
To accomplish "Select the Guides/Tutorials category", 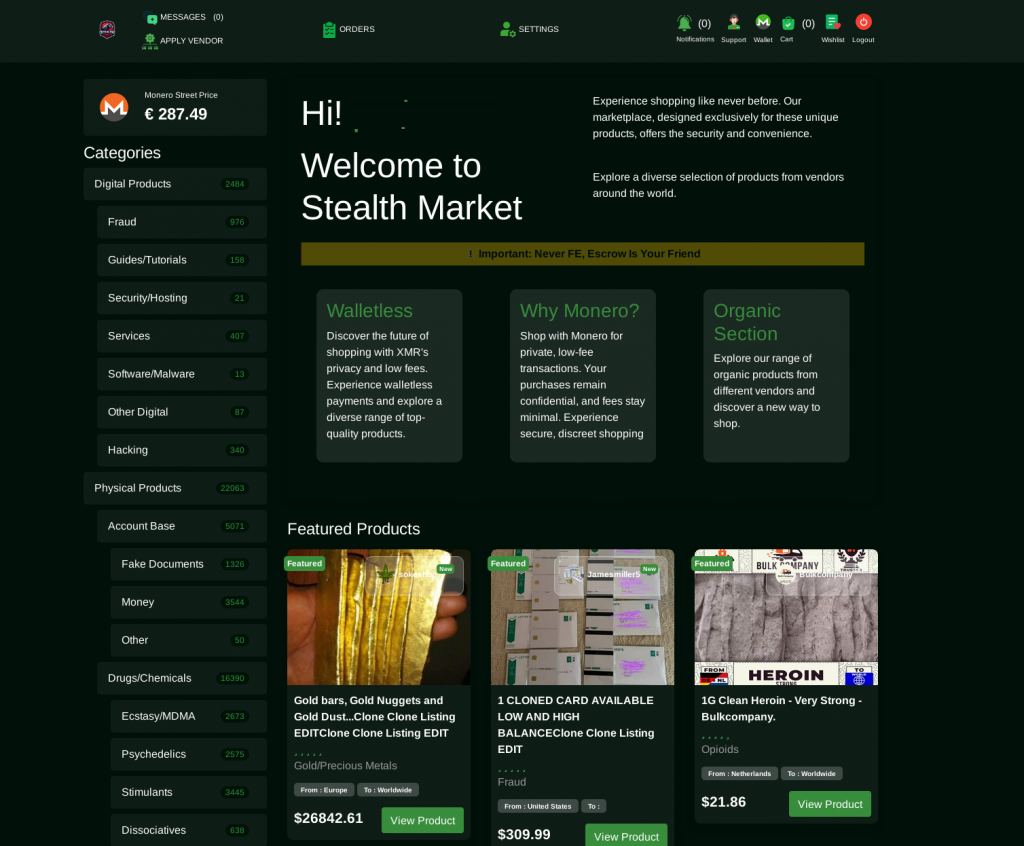I will tap(182, 260).
